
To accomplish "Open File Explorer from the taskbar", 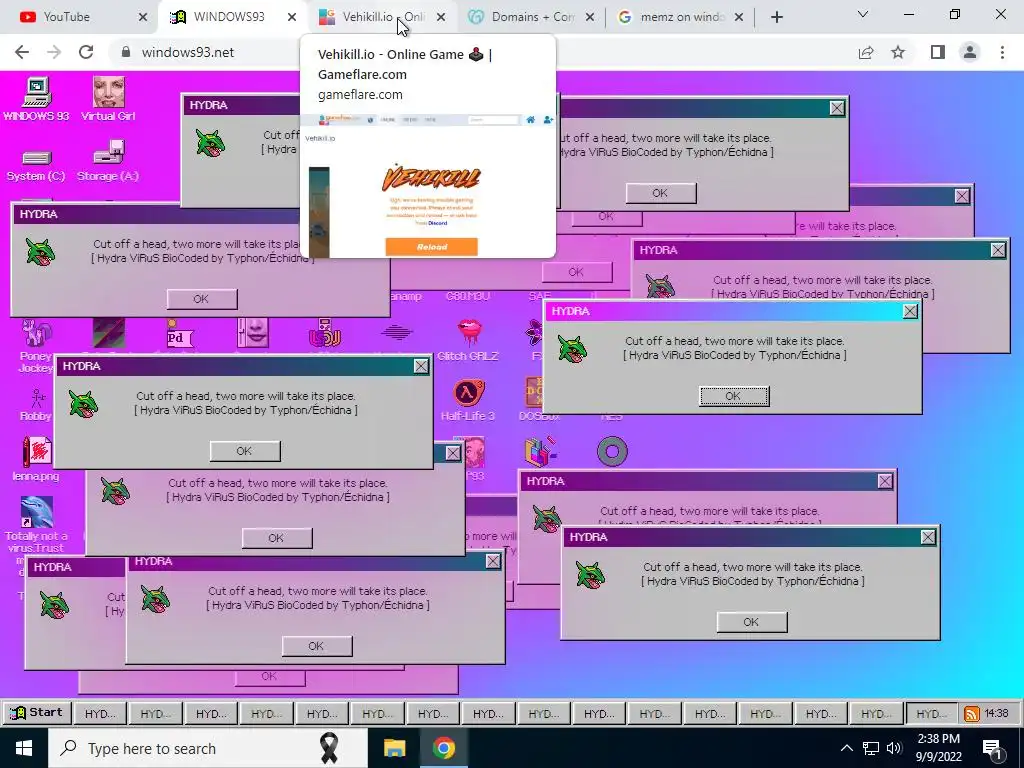I will (394, 748).
